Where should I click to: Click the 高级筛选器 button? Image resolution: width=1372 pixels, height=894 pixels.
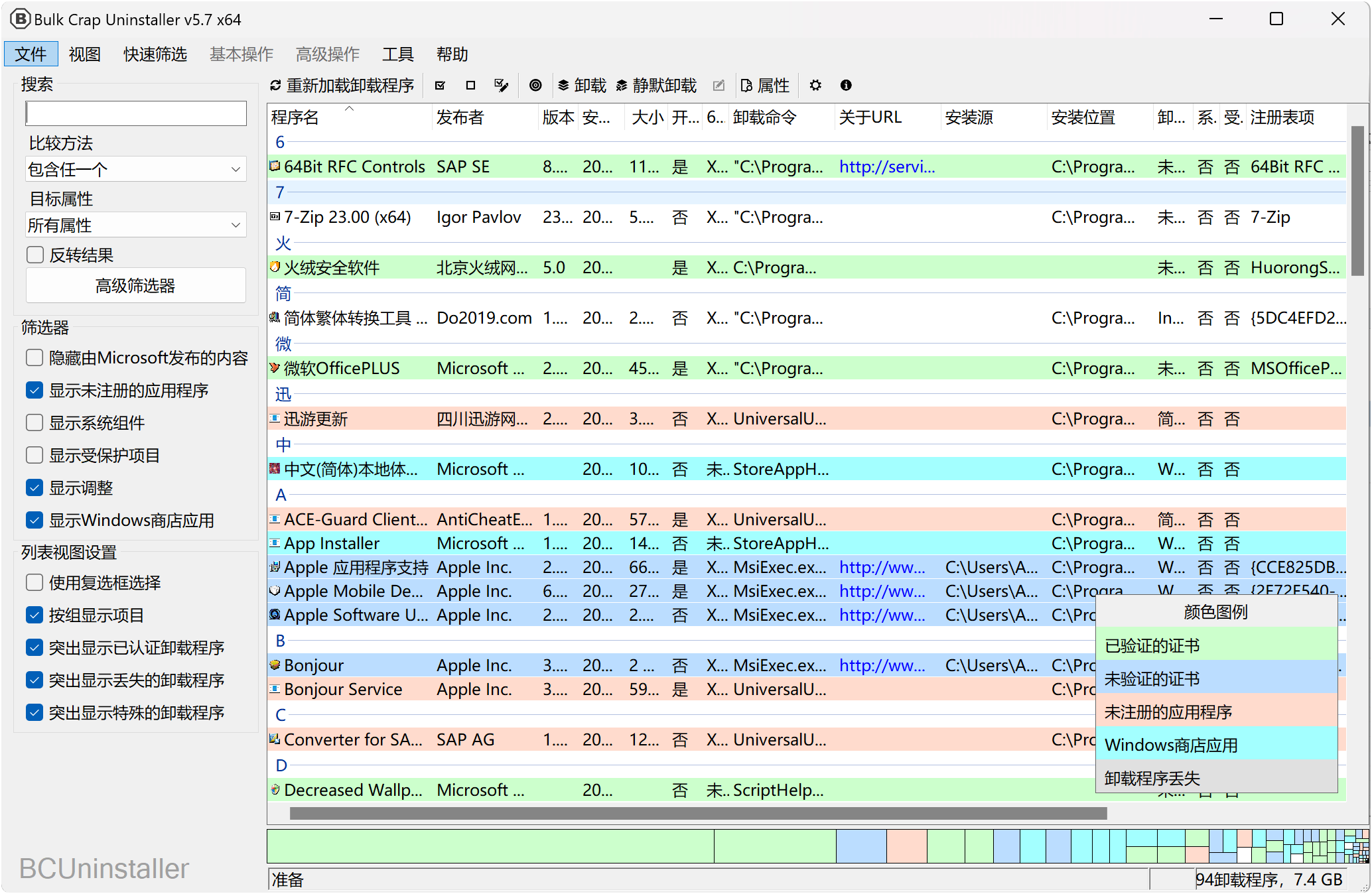(136, 286)
